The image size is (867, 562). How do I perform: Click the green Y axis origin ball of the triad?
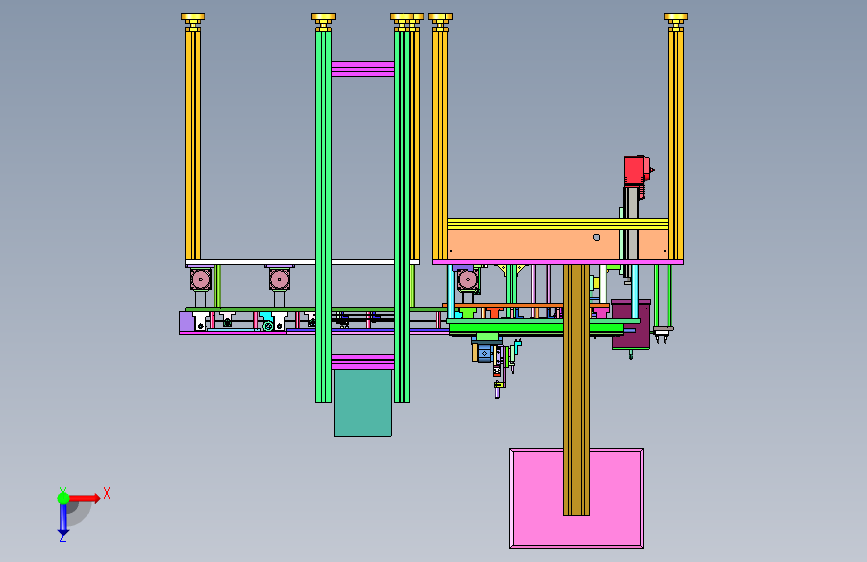tap(63, 498)
